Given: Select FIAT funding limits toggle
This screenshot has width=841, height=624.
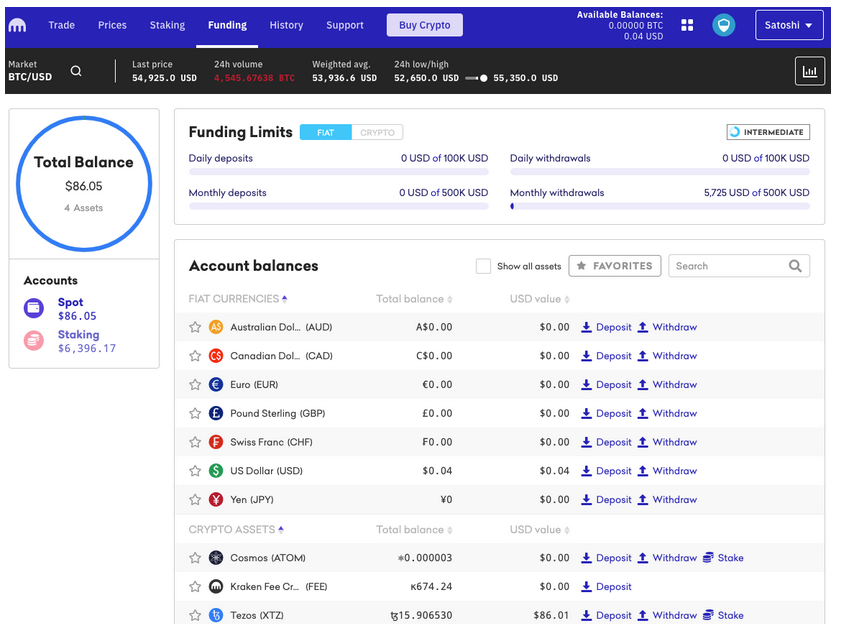Looking at the screenshot, I should pos(325,132).
